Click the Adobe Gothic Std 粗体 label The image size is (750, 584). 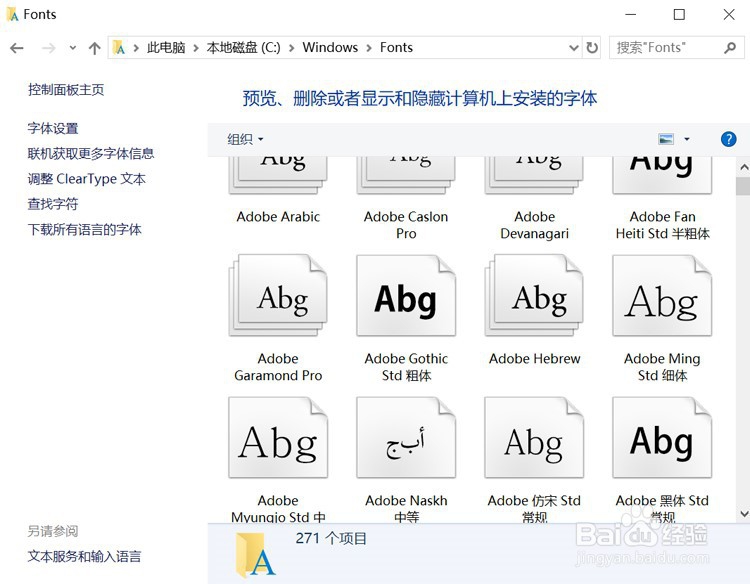406,367
